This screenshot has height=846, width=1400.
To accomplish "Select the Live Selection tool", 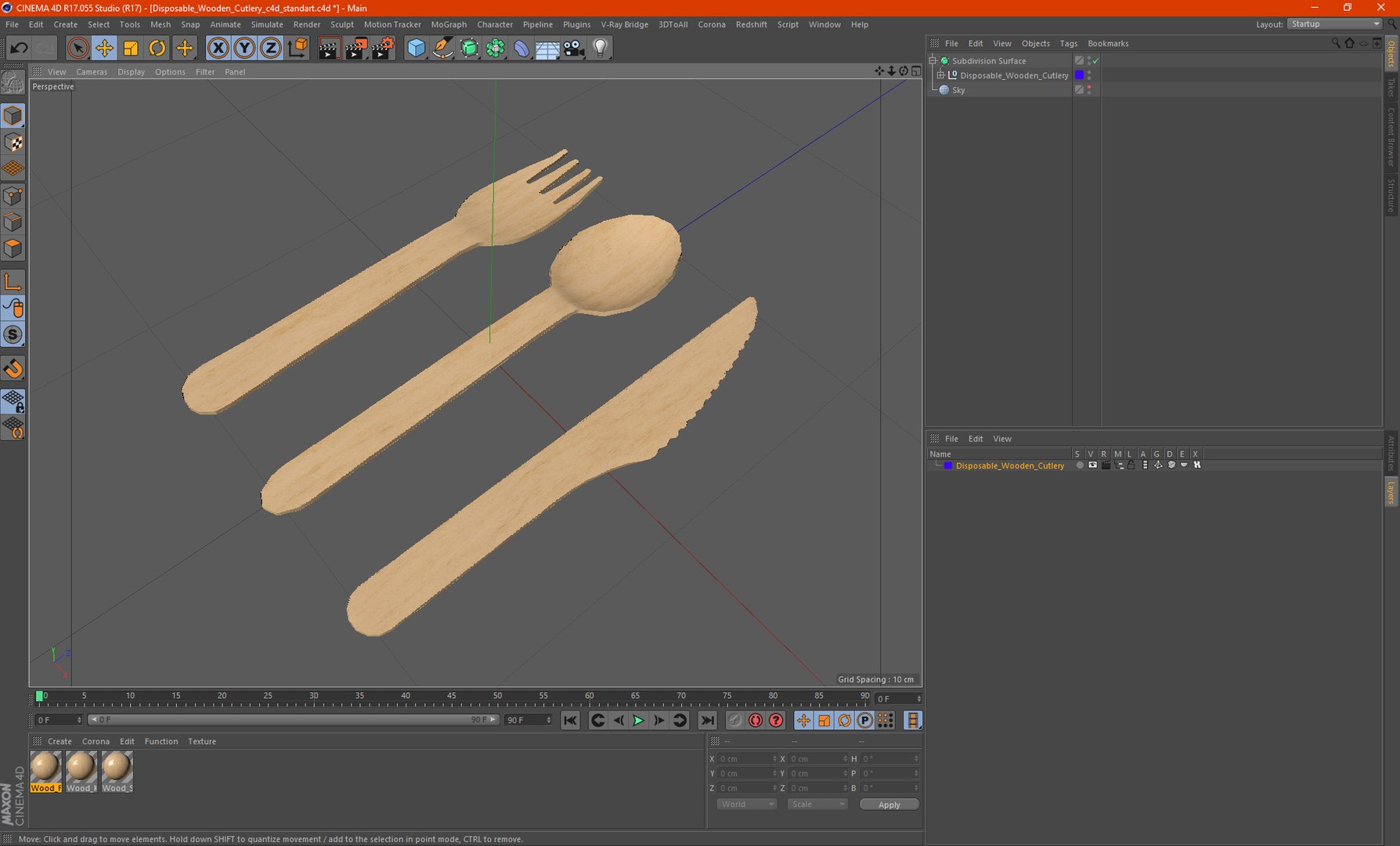I will pyautogui.click(x=78, y=49).
